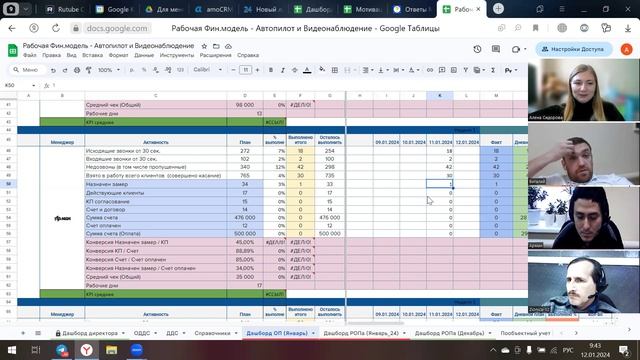Select column K header
The width and height of the screenshot is (640, 360).
[440, 96]
